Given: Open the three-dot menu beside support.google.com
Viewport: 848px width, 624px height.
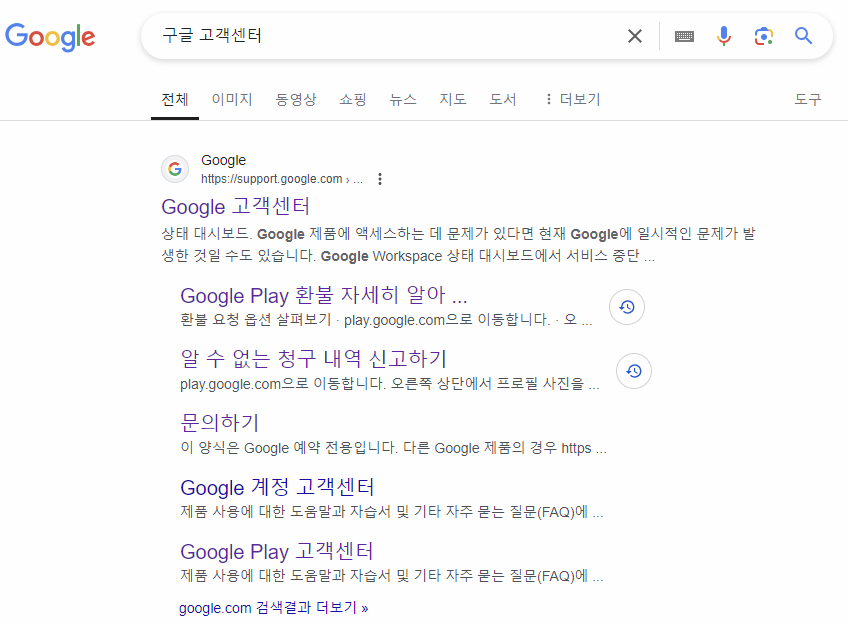Looking at the screenshot, I should click(x=380, y=179).
